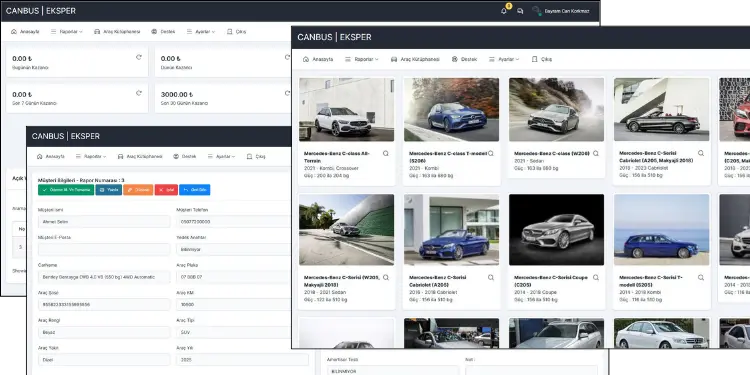Click magnifier on C-Serisi (W205, Makyajlı) Sedan card
The image size is (750, 375).
click(386, 277)
